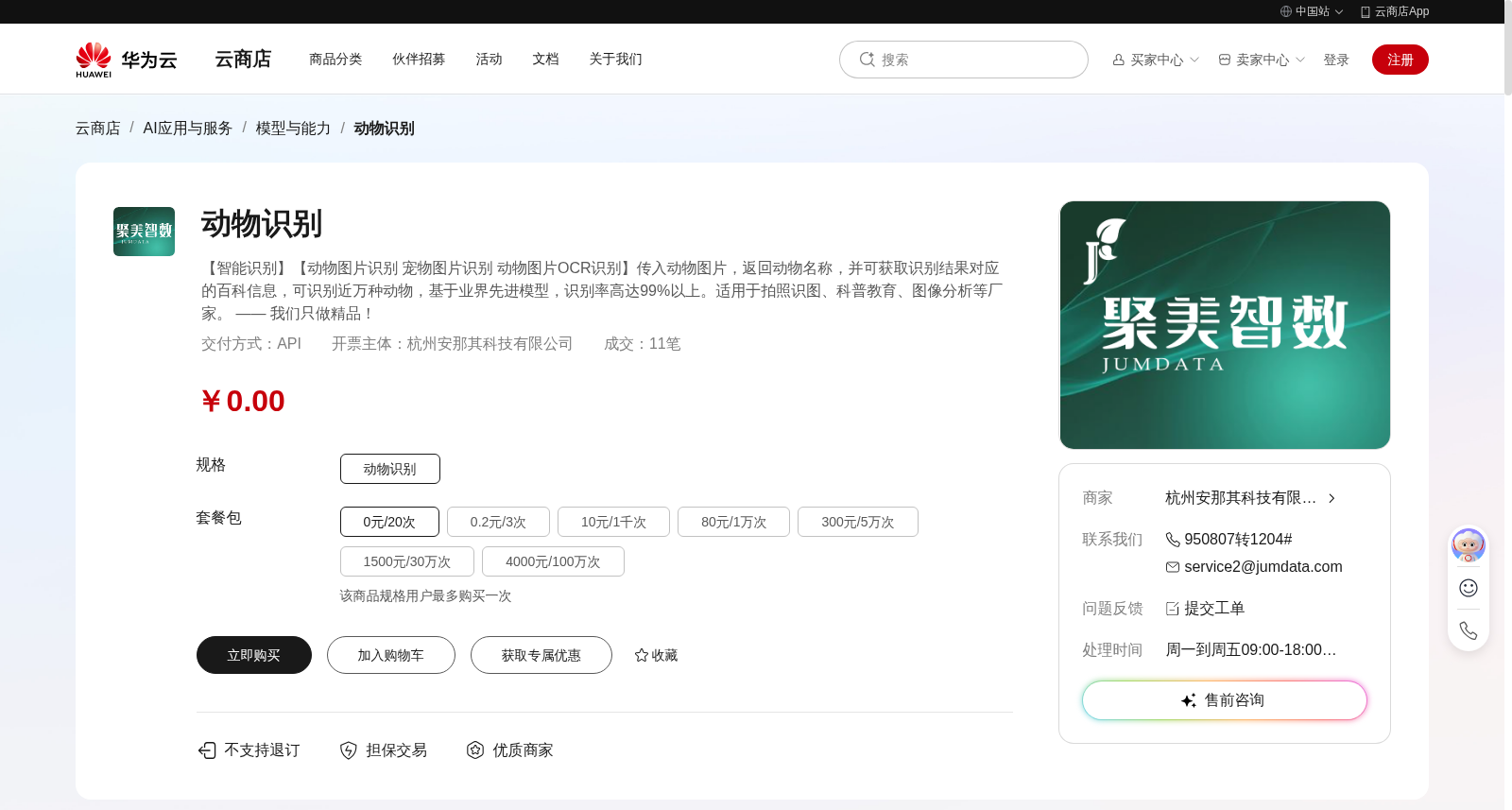Click the 优质商家 badge icon
The image size is (1512, 810).
pos(475,750)
